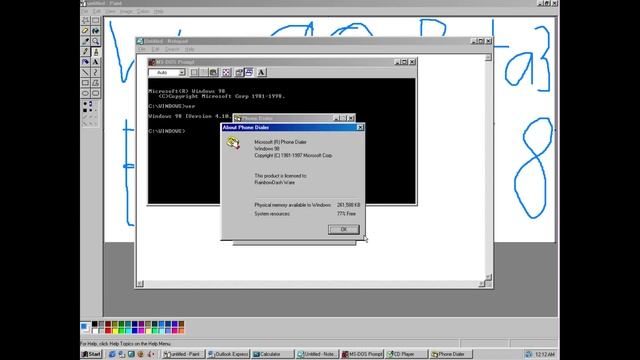640x360 pixels.
Task: Select the Polygon tool in Paint
Action: pos(96,82)
